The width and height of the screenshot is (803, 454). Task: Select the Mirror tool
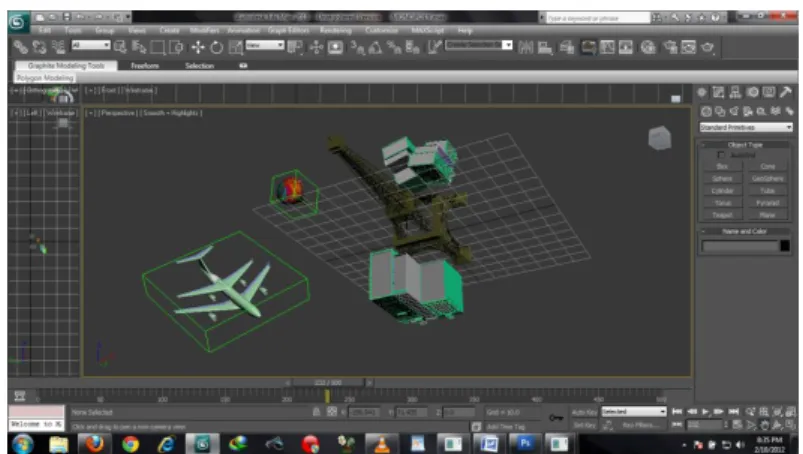(525, 48)
